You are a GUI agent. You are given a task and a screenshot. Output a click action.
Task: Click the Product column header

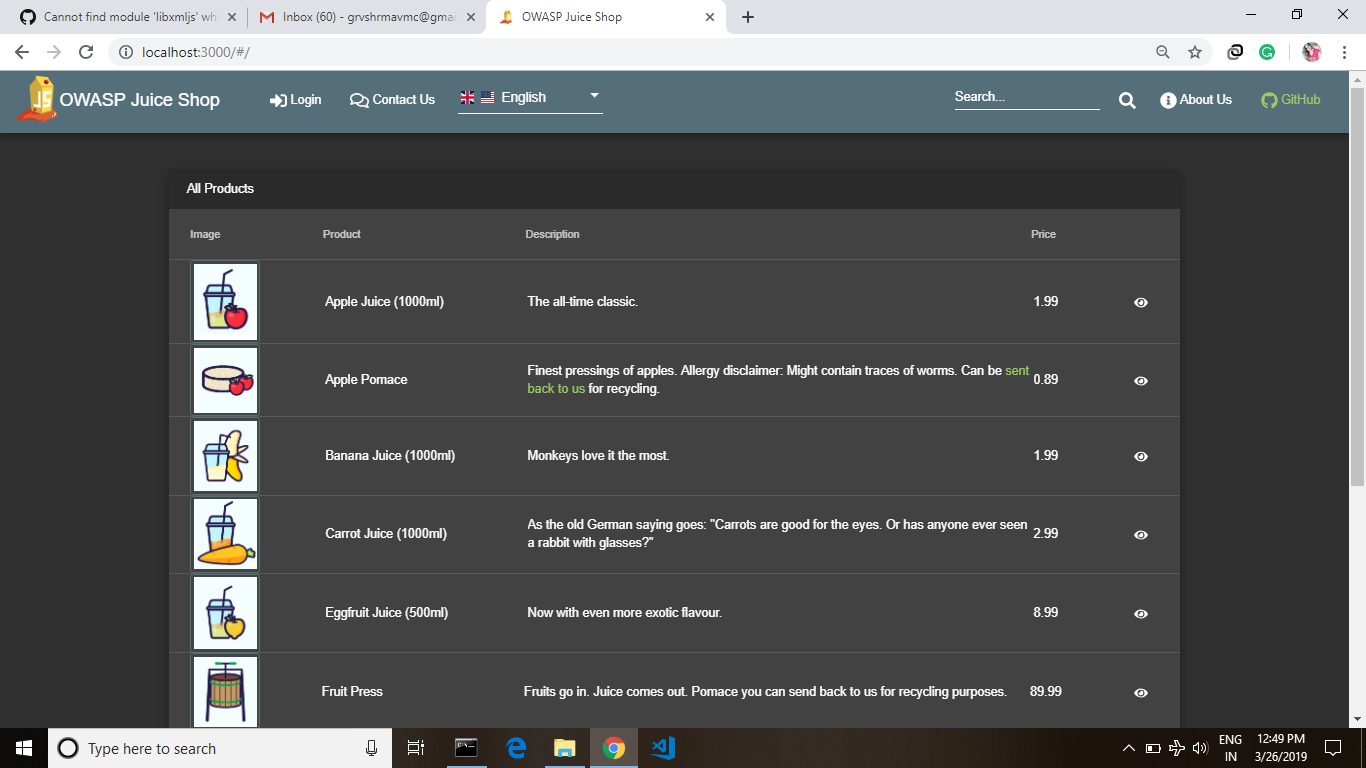(342, 234)
